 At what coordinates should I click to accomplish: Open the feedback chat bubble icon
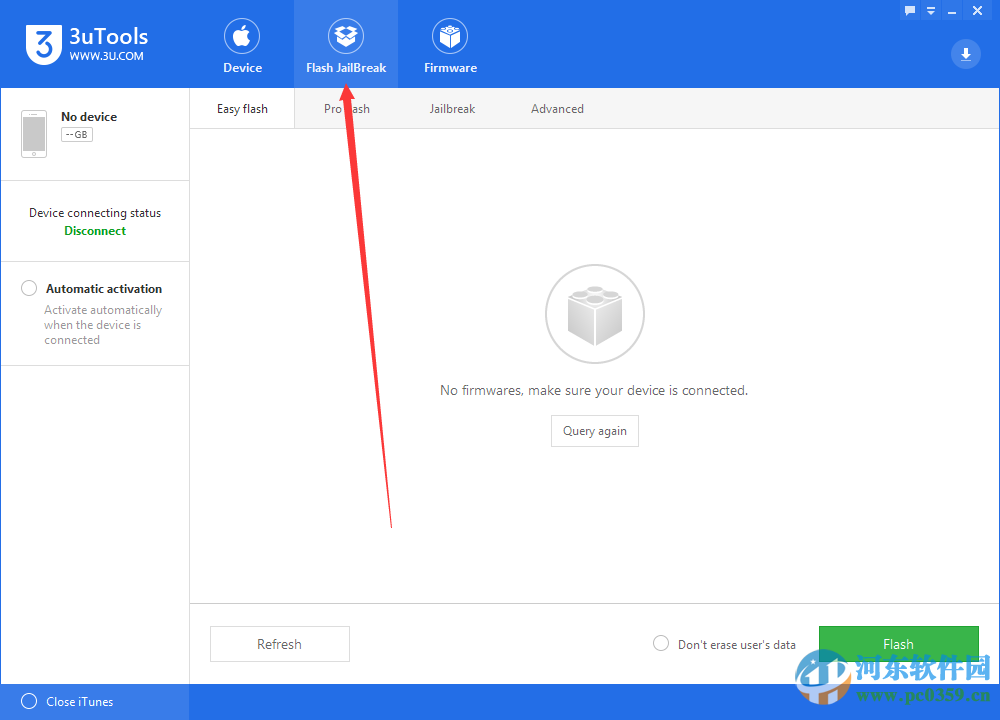tap(909, 10)
